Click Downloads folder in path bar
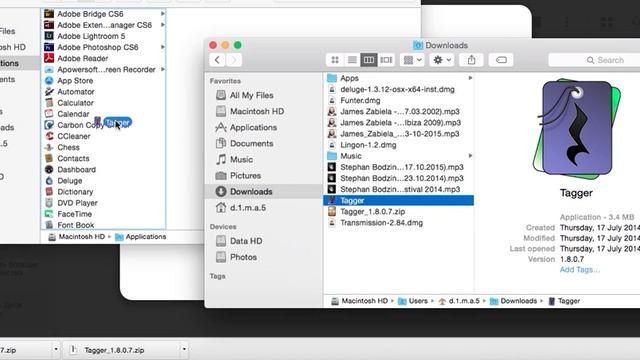This screenshot has height=360, width=640. [x=513, y=301]
